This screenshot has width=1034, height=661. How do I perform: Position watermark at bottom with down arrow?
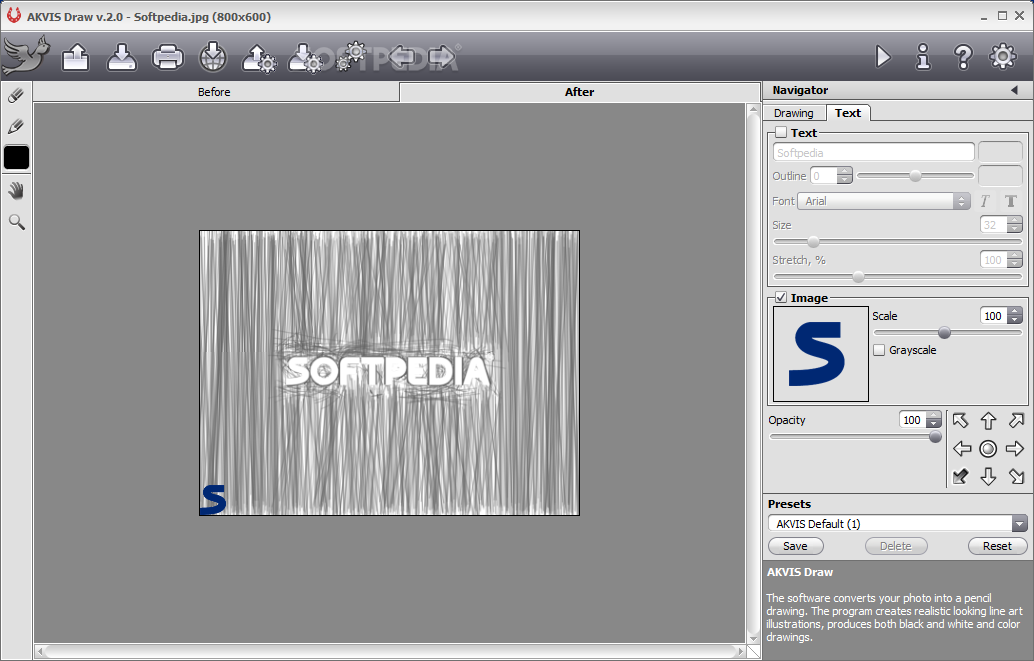pos(988,476)
